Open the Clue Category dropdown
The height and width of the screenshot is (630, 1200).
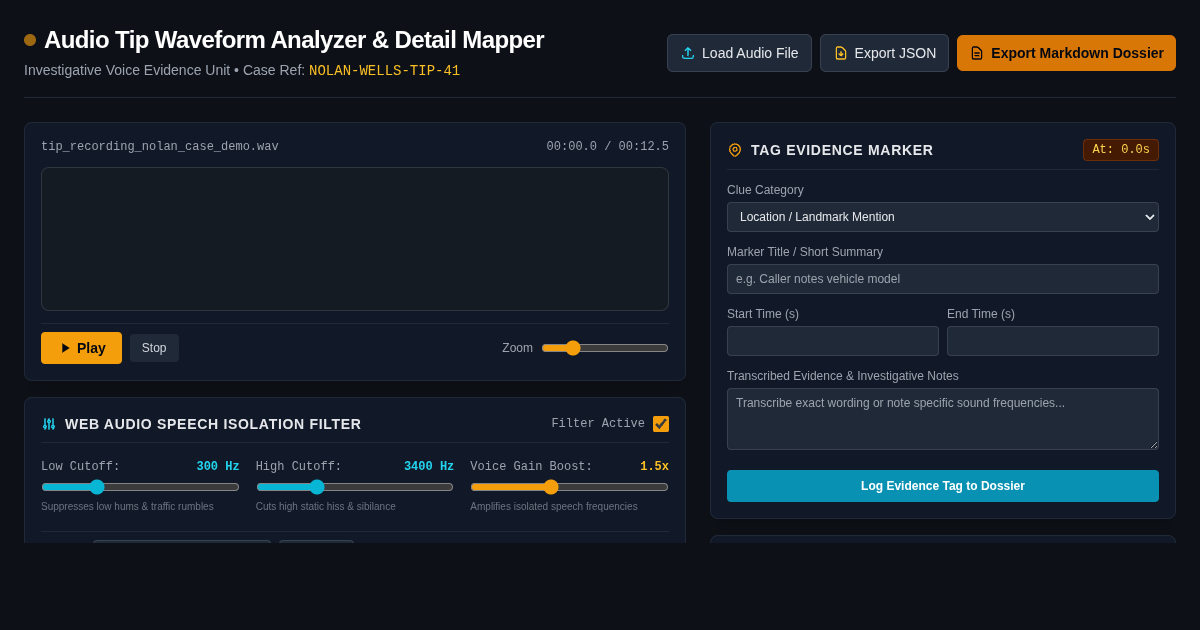tap(943, 217)
